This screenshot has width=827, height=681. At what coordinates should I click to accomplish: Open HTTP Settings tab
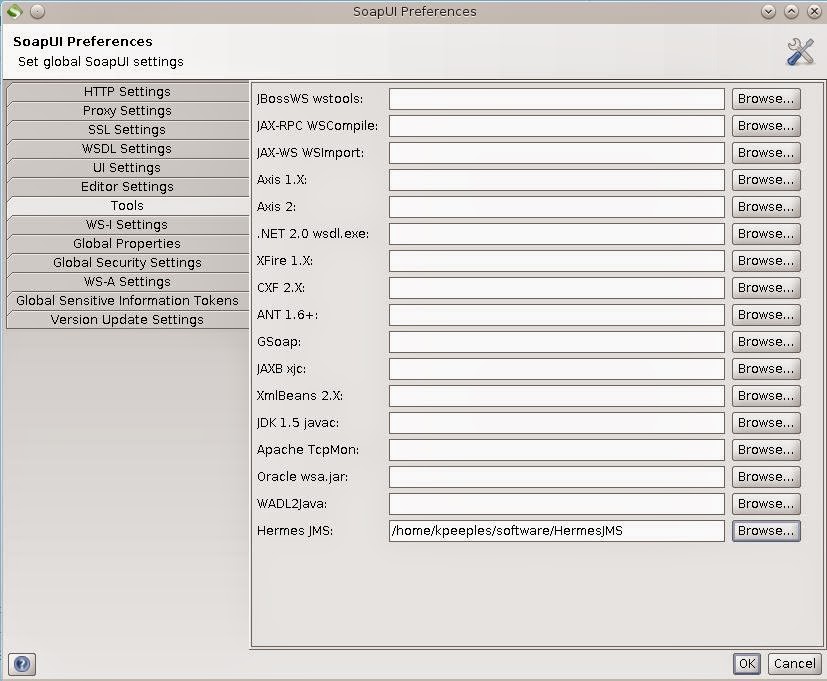pyautogui.click(x=127, y=92)
